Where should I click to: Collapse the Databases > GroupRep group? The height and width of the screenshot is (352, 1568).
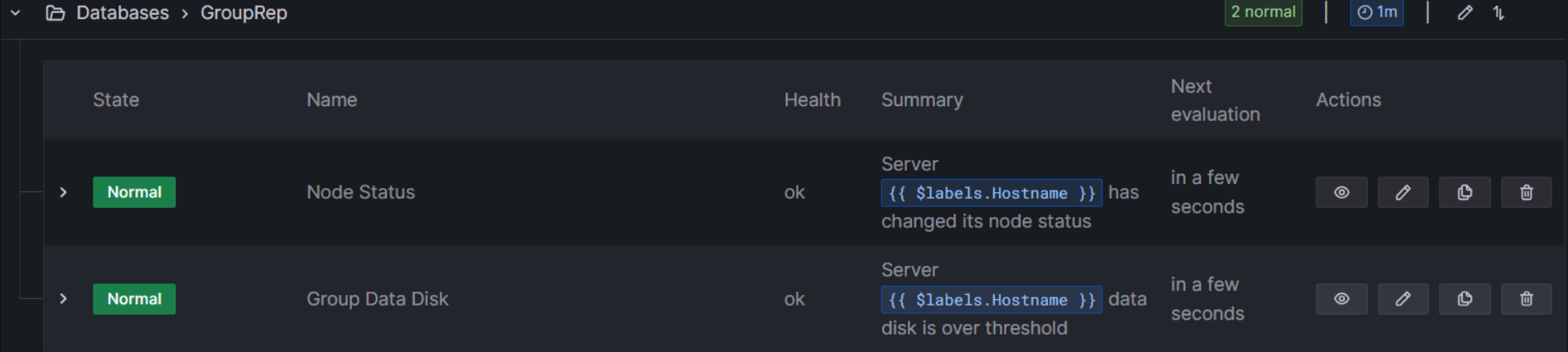coord(15,13)
